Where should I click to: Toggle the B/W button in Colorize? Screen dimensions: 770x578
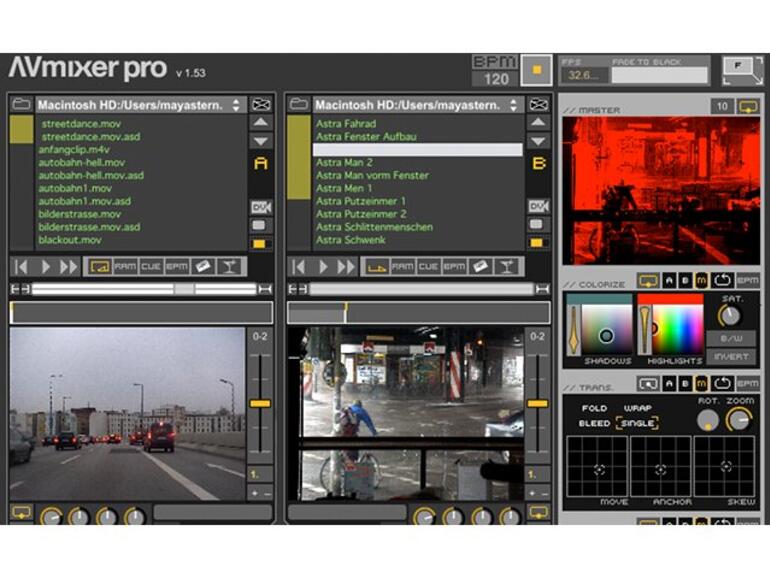(731, 338)
